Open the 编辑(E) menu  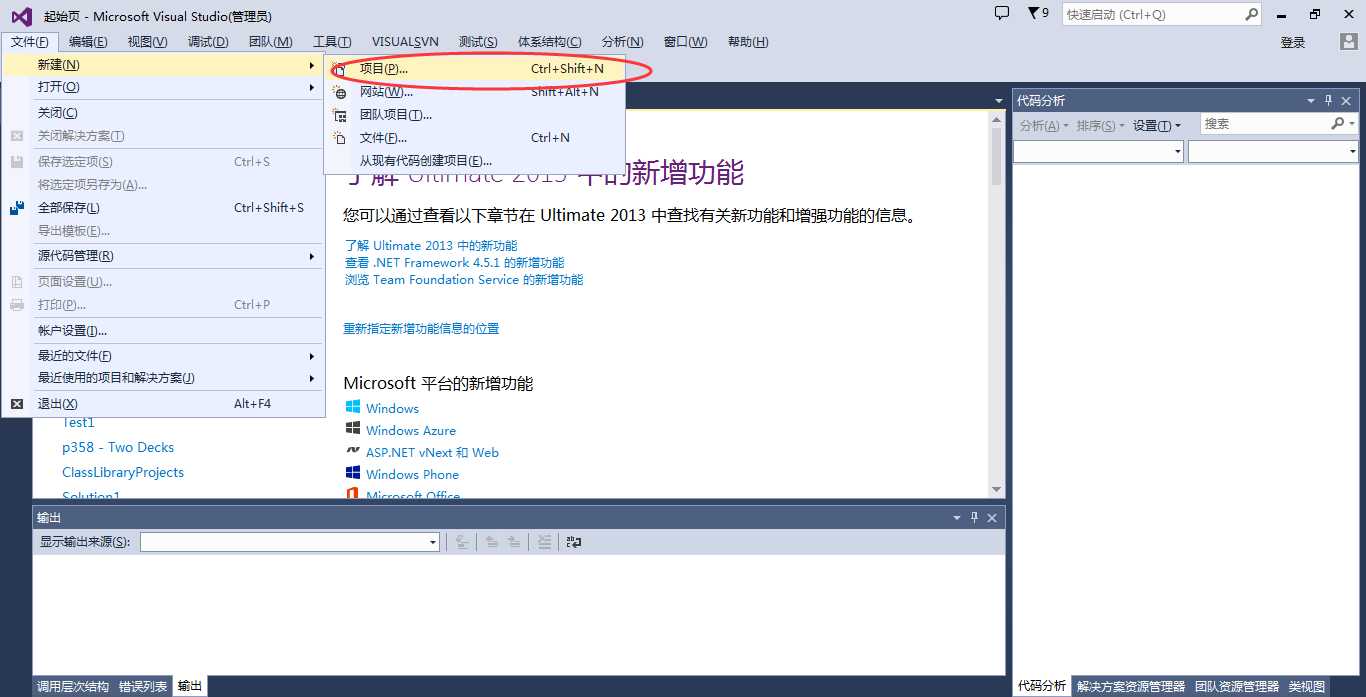pos(88,42)
